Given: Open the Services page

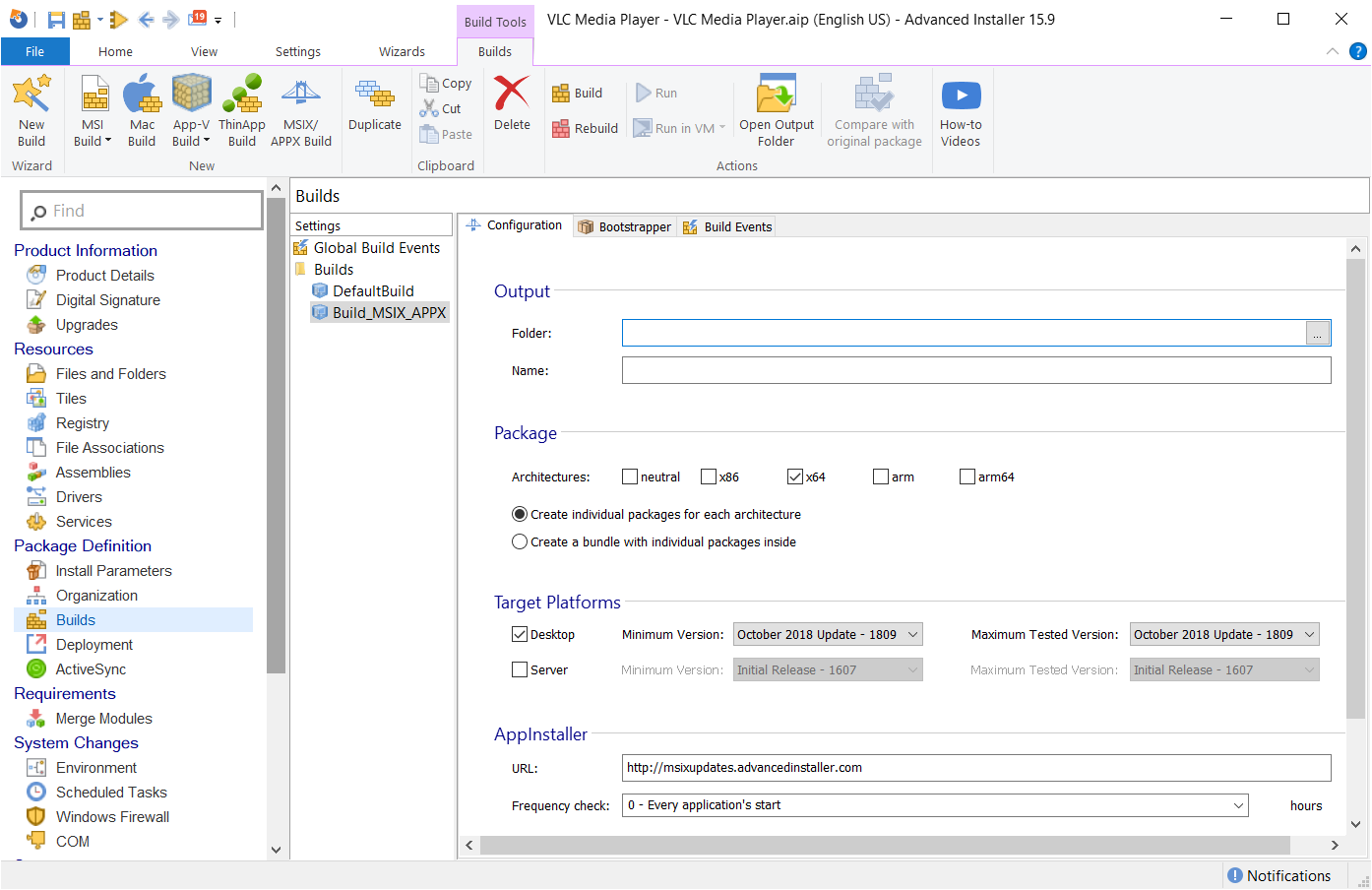Looking at the screenshot, I should coord(84,522).
